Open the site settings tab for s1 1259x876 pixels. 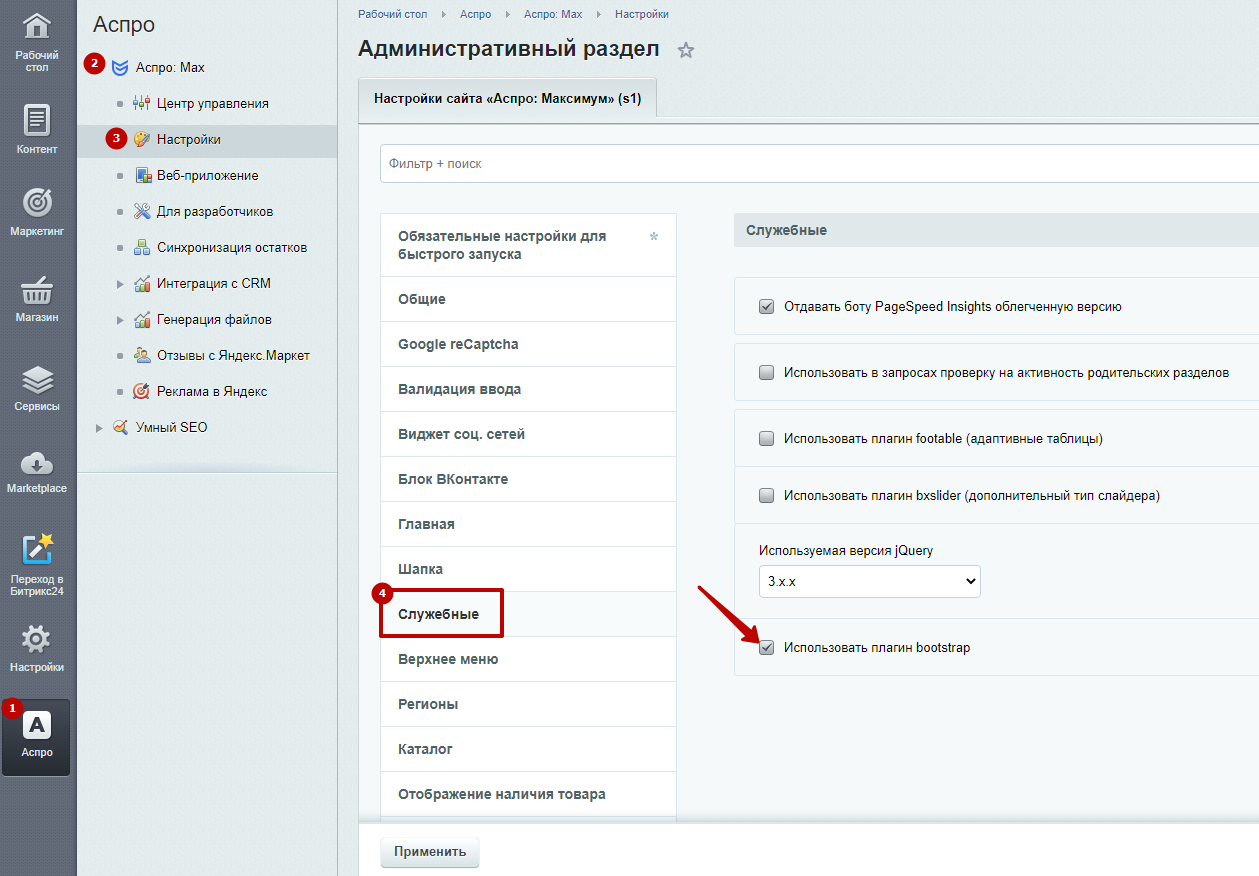(x=507, y=99)
